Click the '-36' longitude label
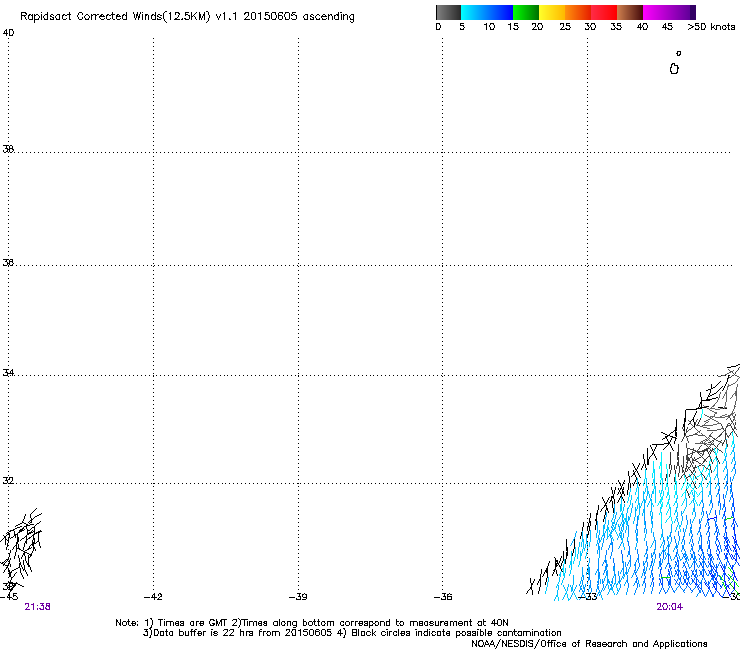 click(443, 597)
